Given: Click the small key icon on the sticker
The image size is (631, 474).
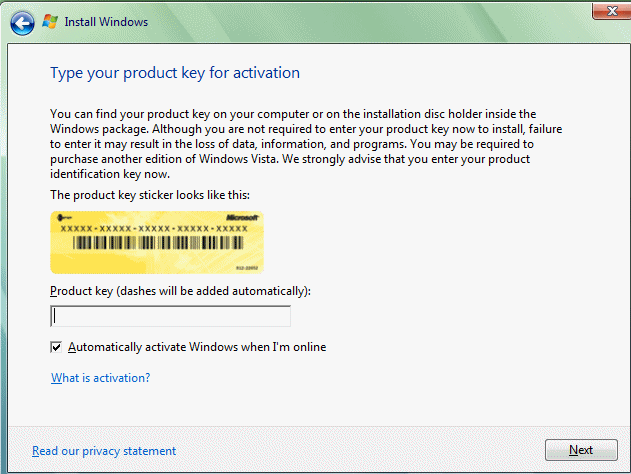Looking at the screenshot, I should point(64,218).
